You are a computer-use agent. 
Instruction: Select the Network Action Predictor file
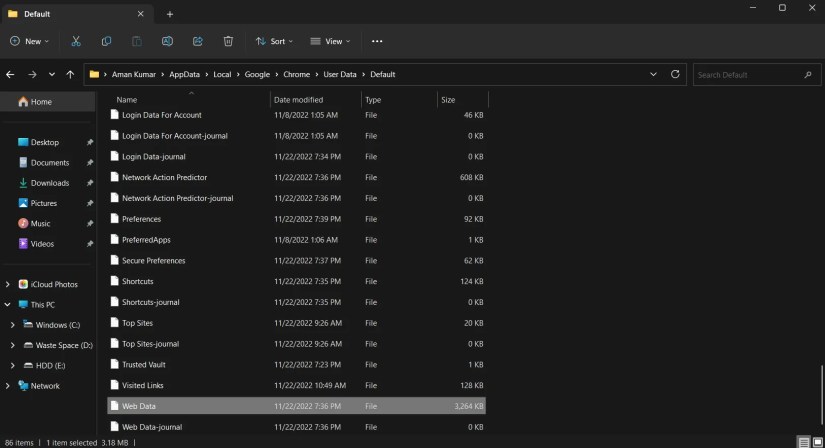296,177
